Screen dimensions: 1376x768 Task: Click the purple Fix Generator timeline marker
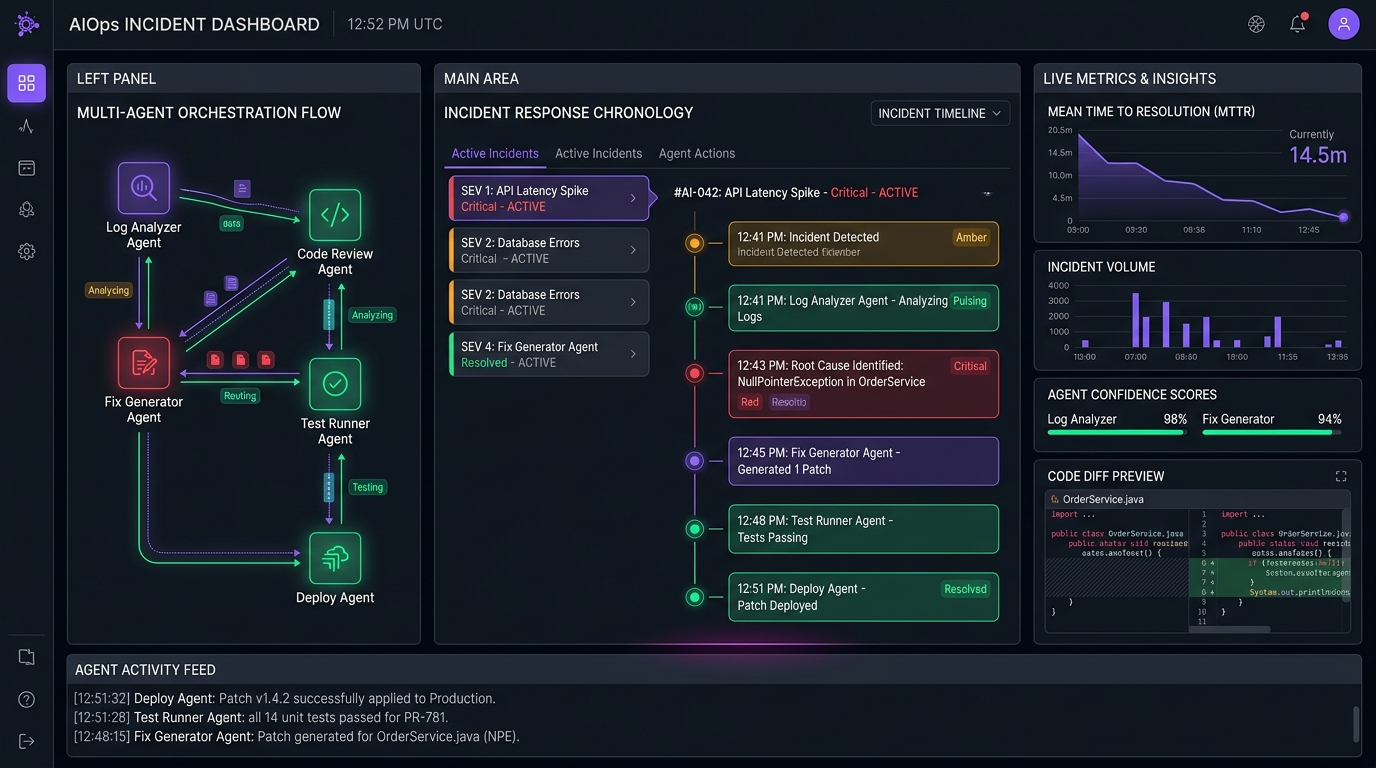tap(695, 461)
